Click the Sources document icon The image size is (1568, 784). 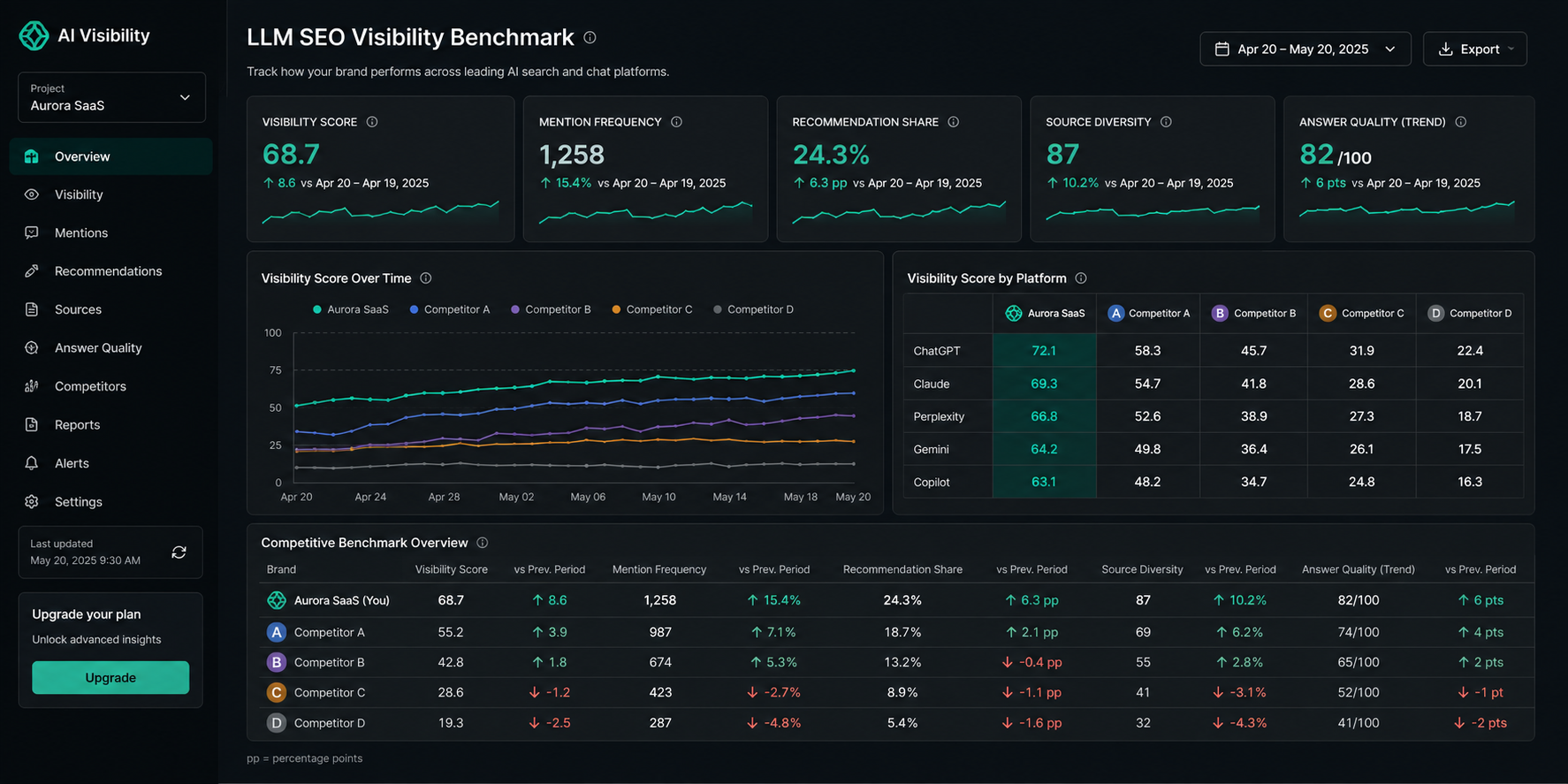coord(32,309)
